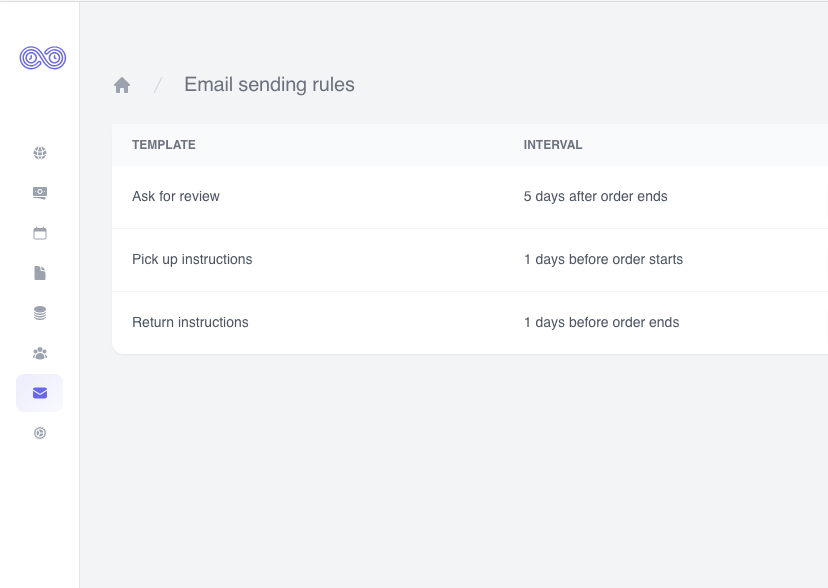Open the document sidebar icon
The height and width of the screenshot is (588, 828).
tap(40, 273)
